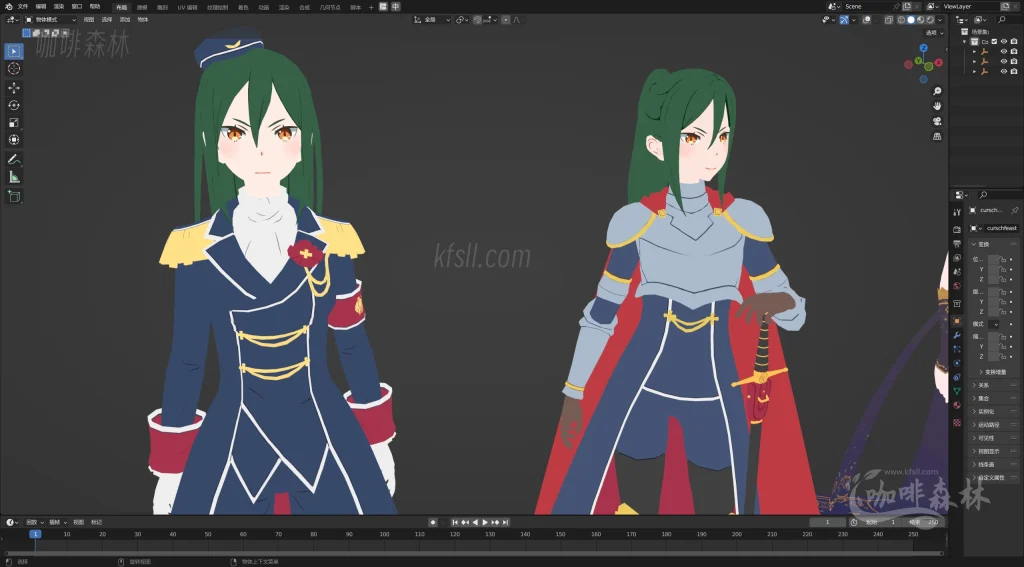Open the Material properties tab
This screenshot has height=567, width=1024.
[957, 405]
